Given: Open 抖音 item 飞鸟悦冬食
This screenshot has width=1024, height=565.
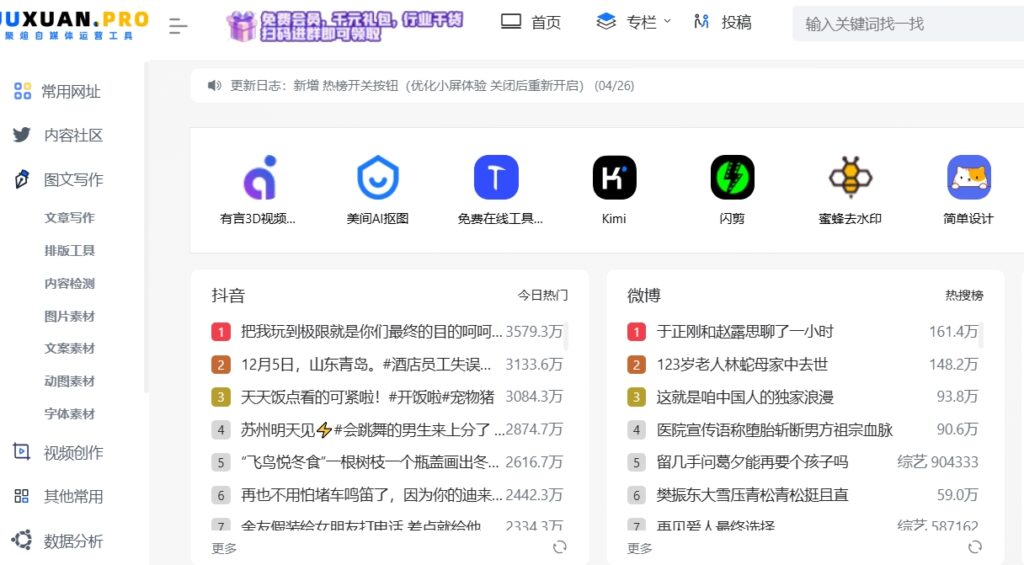Looking at the screenshot, I should [370, 462].
